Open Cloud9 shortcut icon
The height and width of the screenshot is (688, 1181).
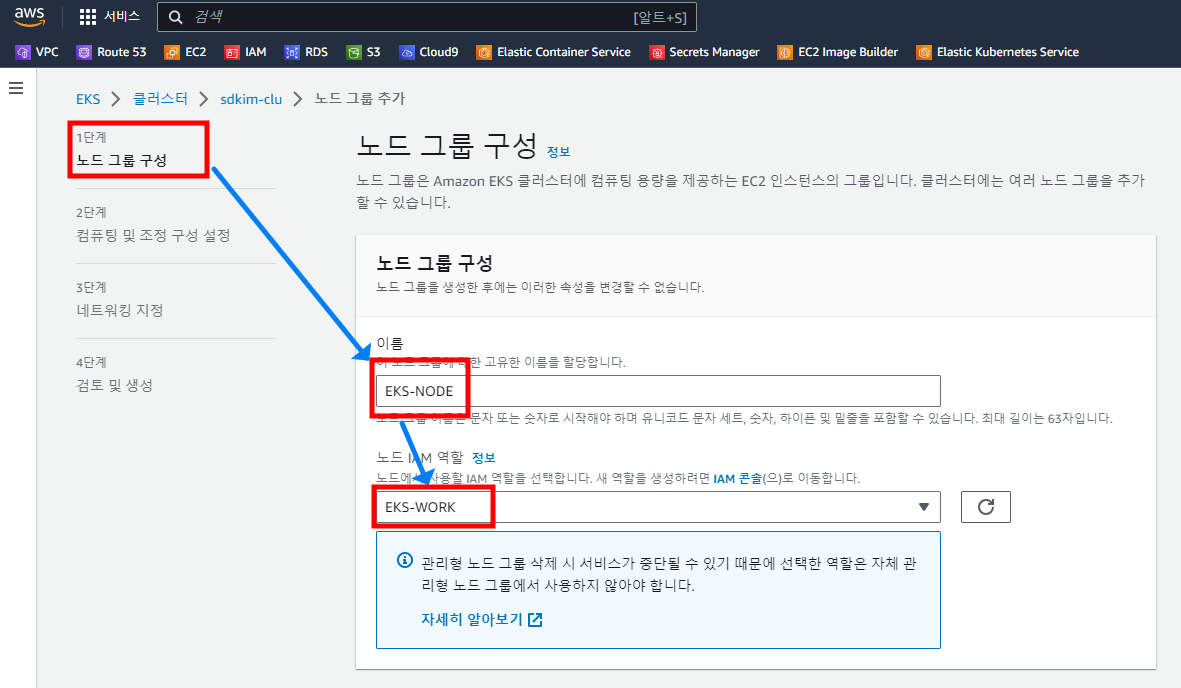pos(407,52)
